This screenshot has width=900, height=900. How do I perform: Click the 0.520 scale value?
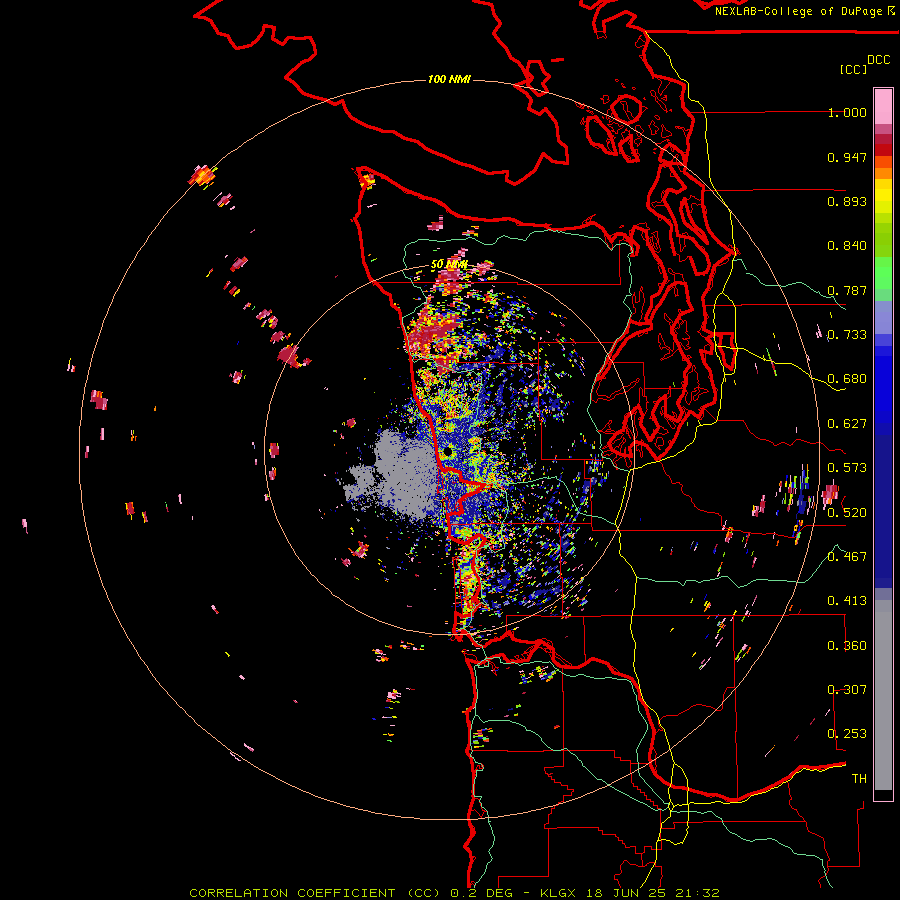pos(847,512)
